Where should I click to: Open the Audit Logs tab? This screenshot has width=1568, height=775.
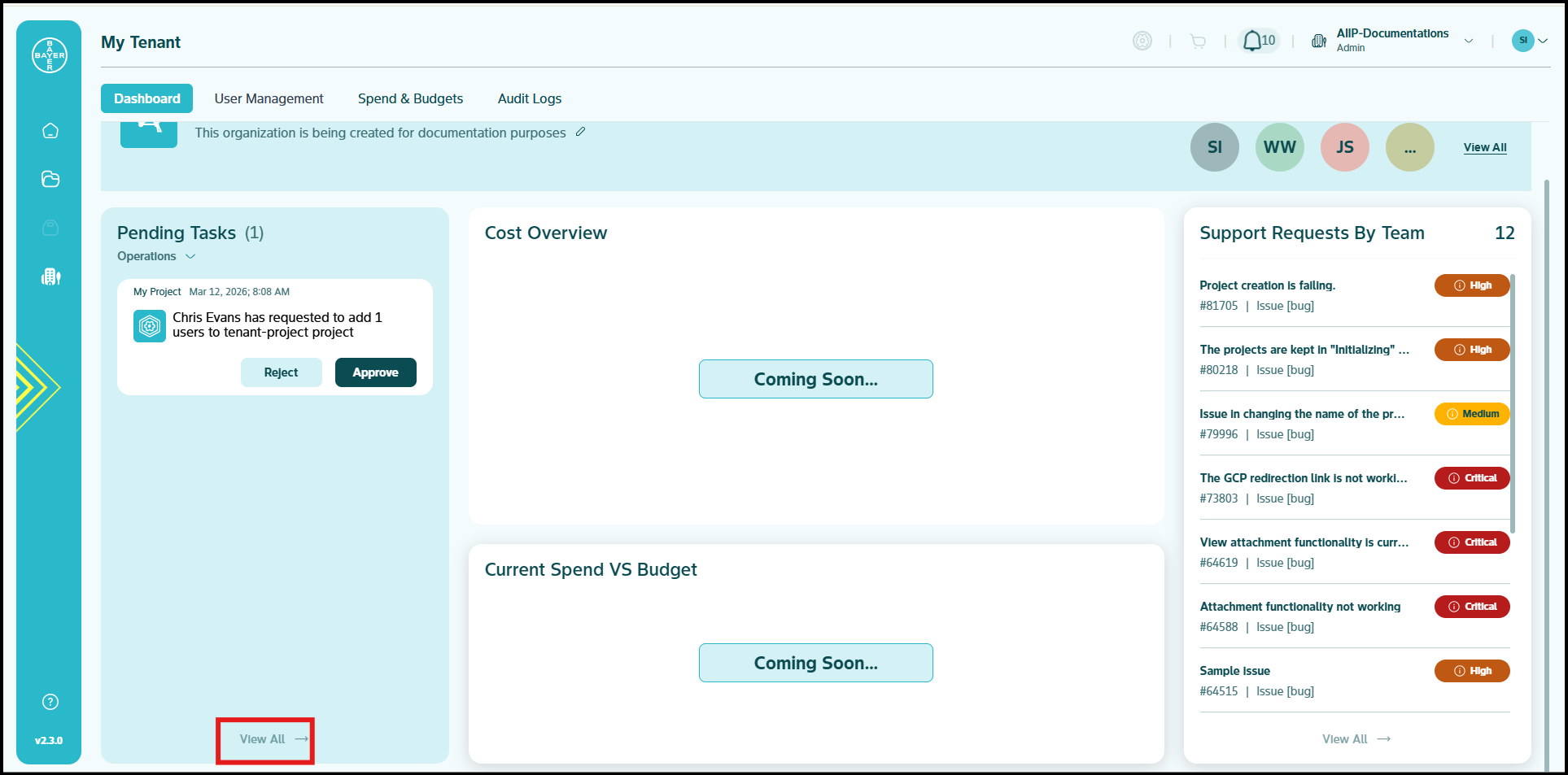coord(530,98)
